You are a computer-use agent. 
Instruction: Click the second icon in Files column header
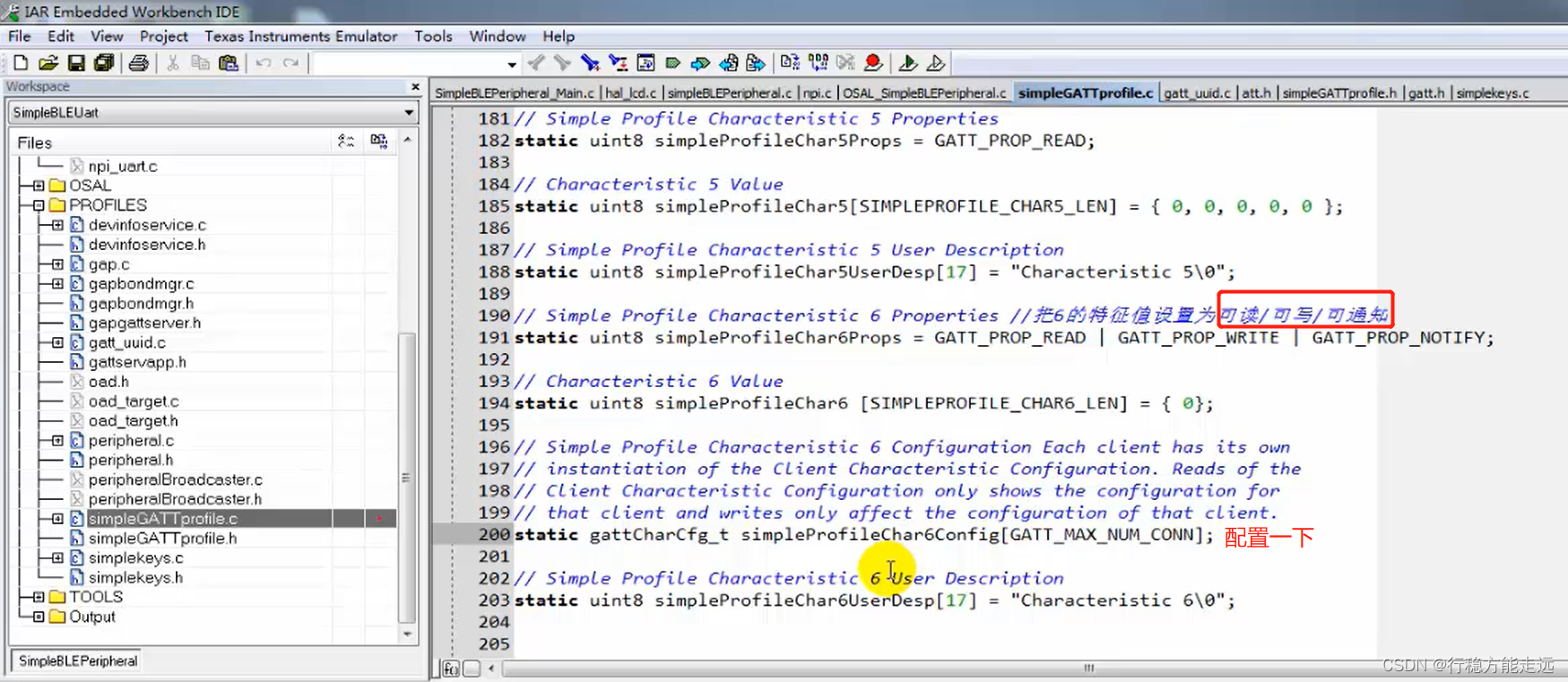[x=379, y=142]
